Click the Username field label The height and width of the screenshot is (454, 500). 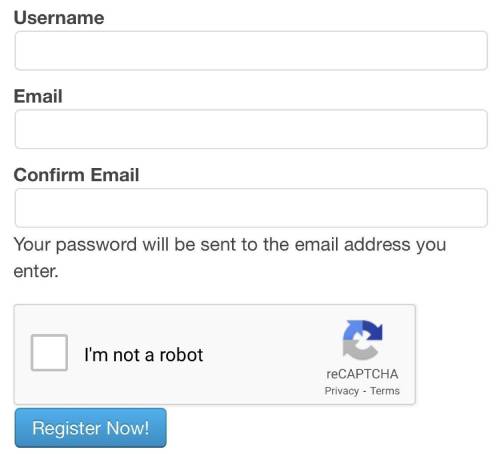[x=59, y=18]
